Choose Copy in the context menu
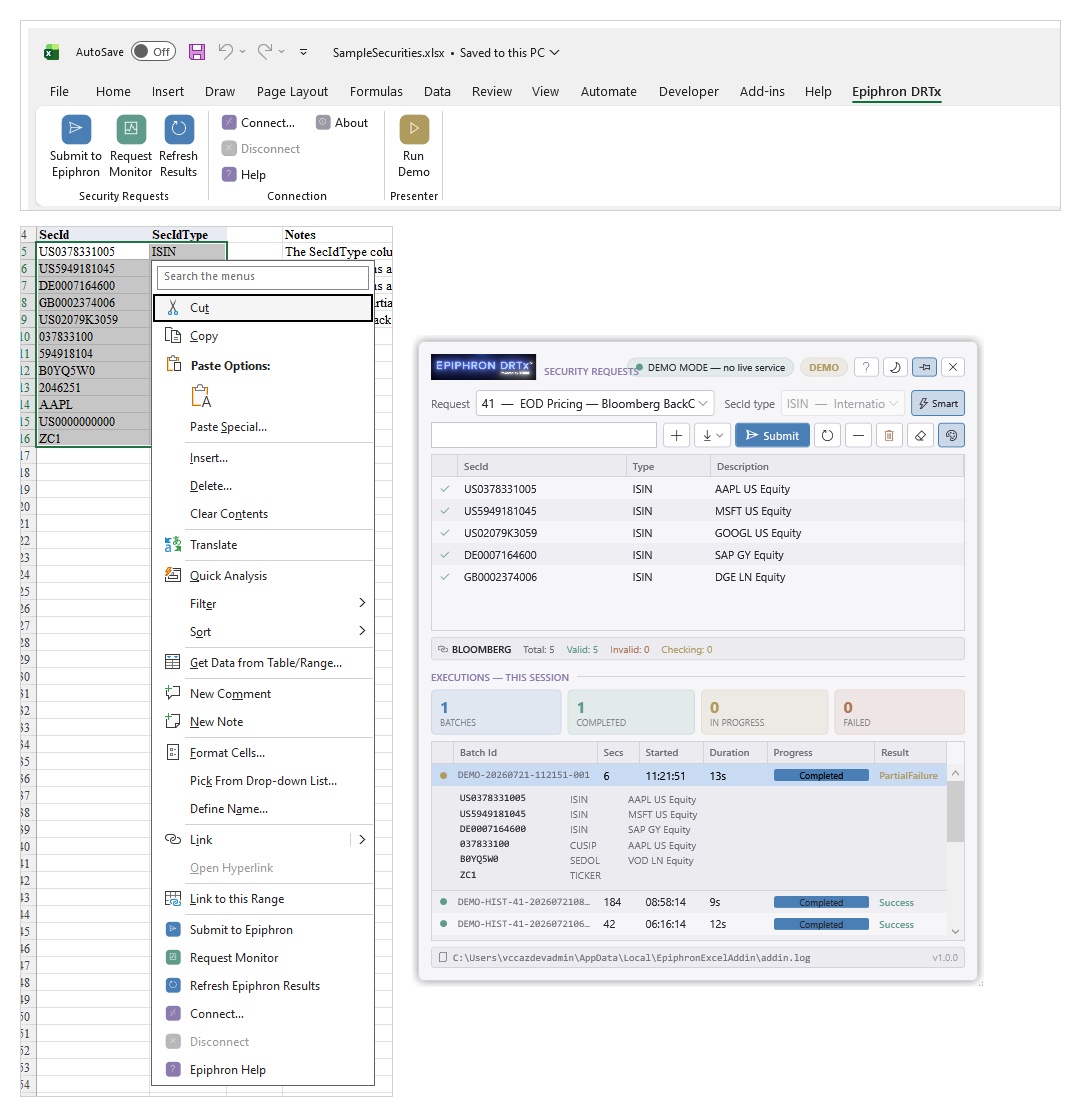Viewport: 1080px width, 1116px height. click(x=263, y=336)
